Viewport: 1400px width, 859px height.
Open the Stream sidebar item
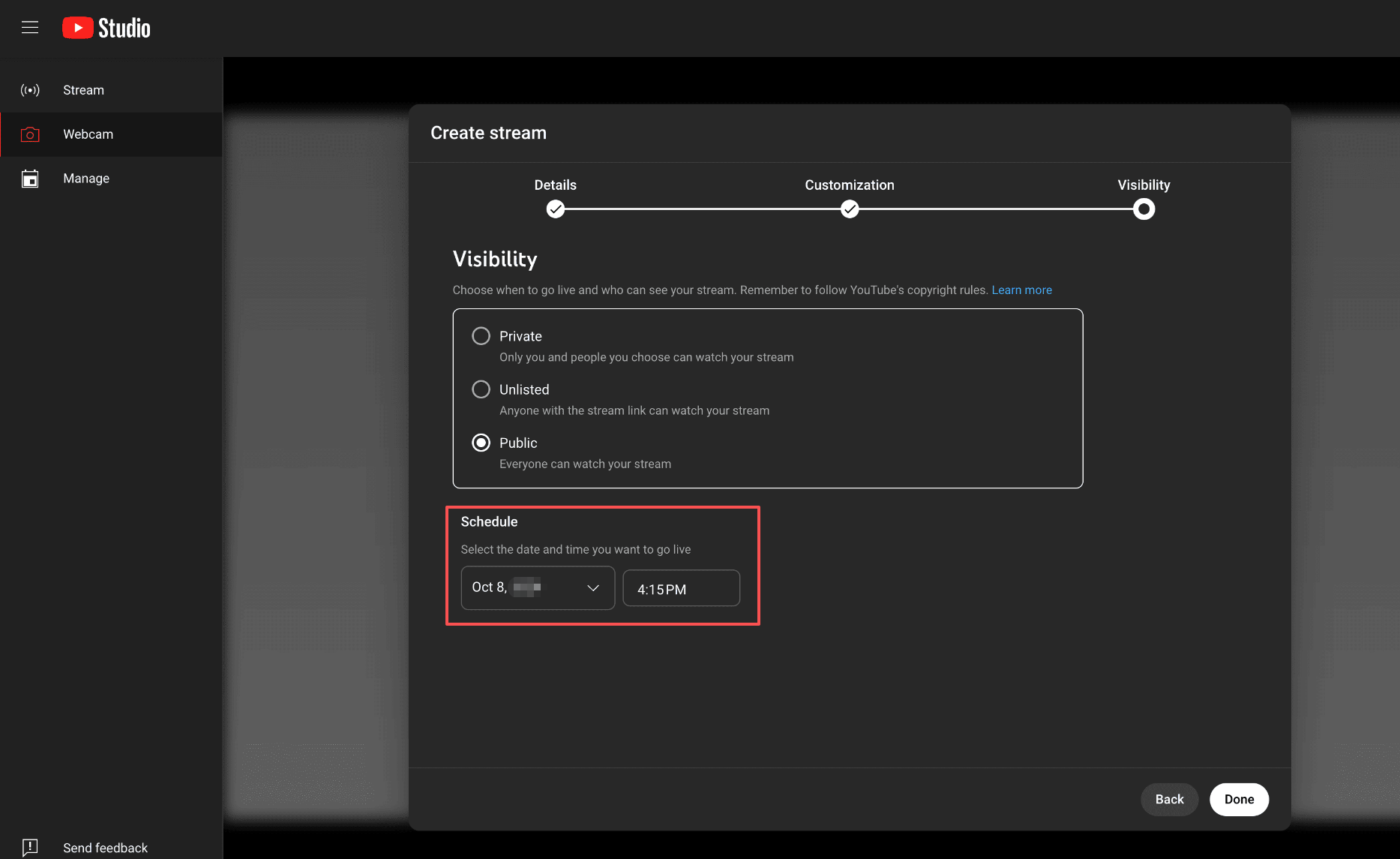[84, 90]
